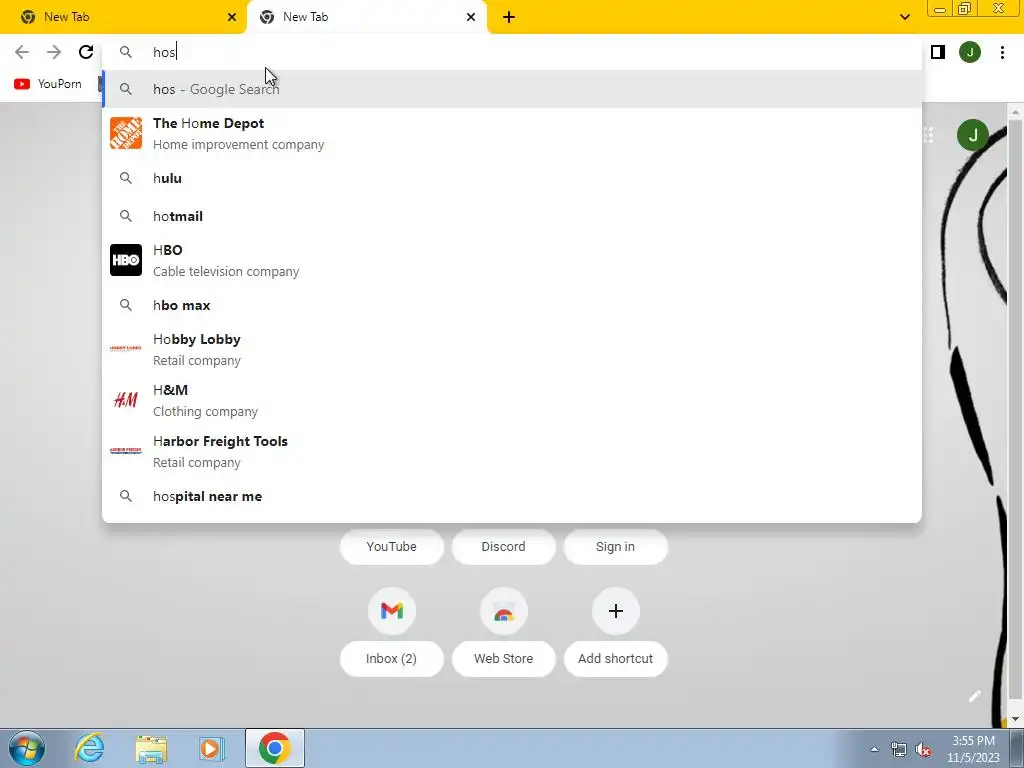Show hidden tray icons arrow
This screenshot has width=1024, height=768.
(874, 749)
